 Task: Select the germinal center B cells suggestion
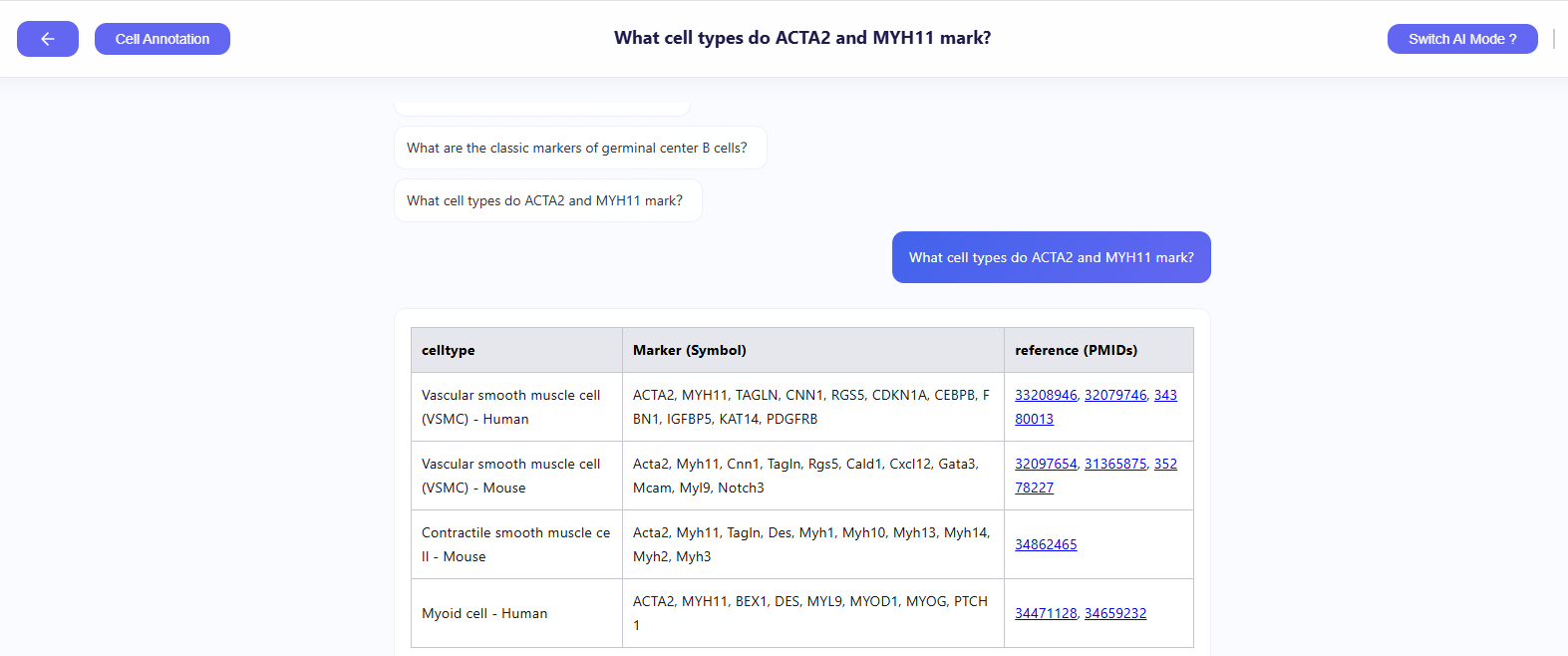tap(579, 148)
